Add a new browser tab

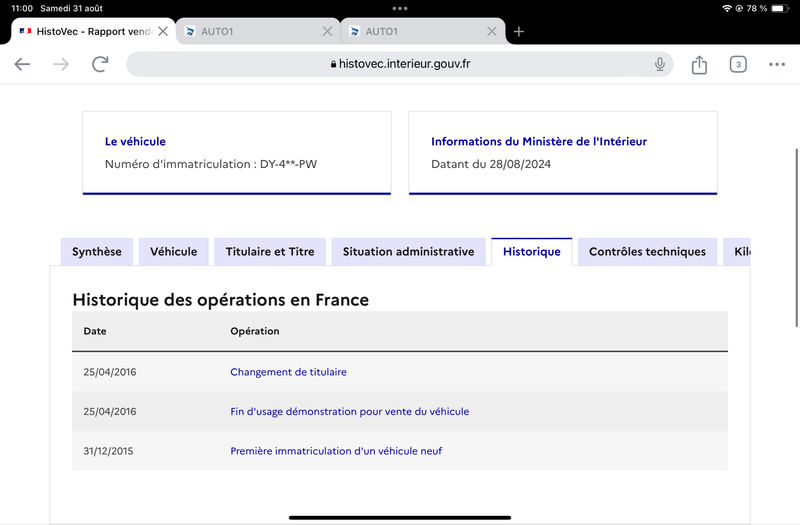coord(519,32)
